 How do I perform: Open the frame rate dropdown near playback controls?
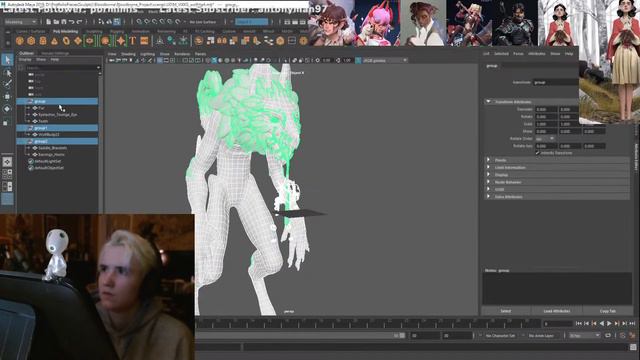pos(585,336)
